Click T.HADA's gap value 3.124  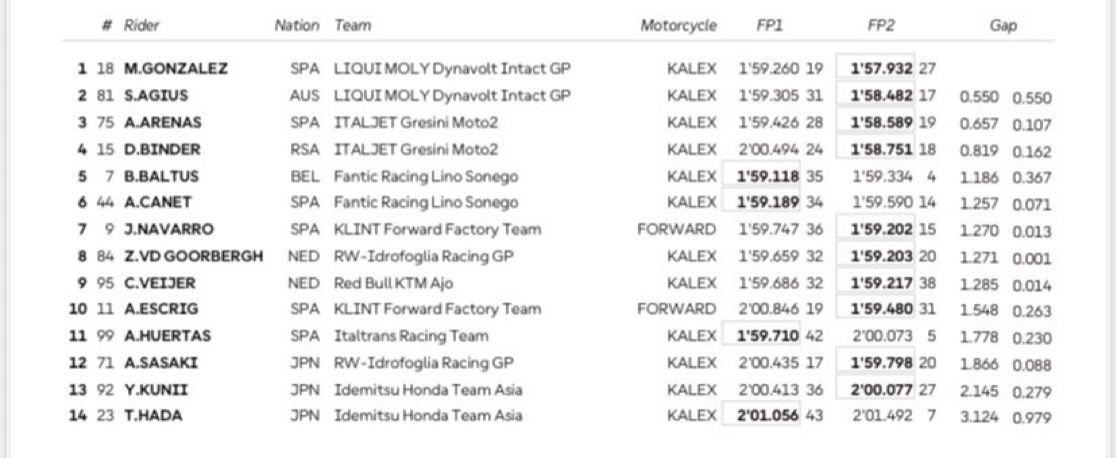pyautogui.click(x=979, y=417)
